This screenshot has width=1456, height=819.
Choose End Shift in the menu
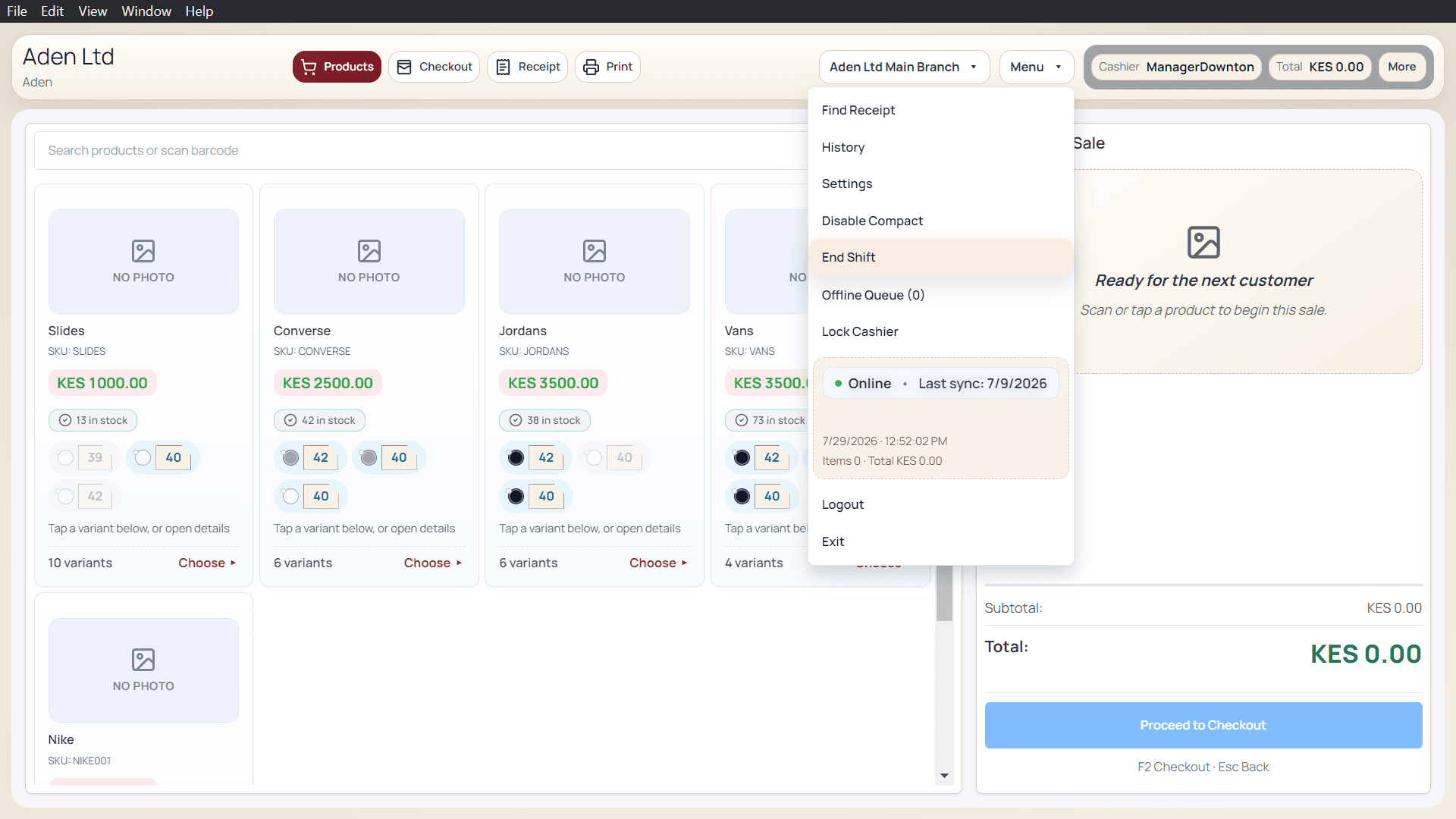pos(940,257)
